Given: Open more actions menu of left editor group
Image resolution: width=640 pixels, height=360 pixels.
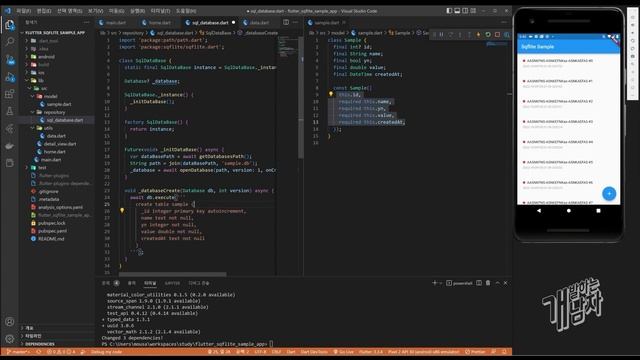Looking at the screenshot, I should (x=295, y=22).
